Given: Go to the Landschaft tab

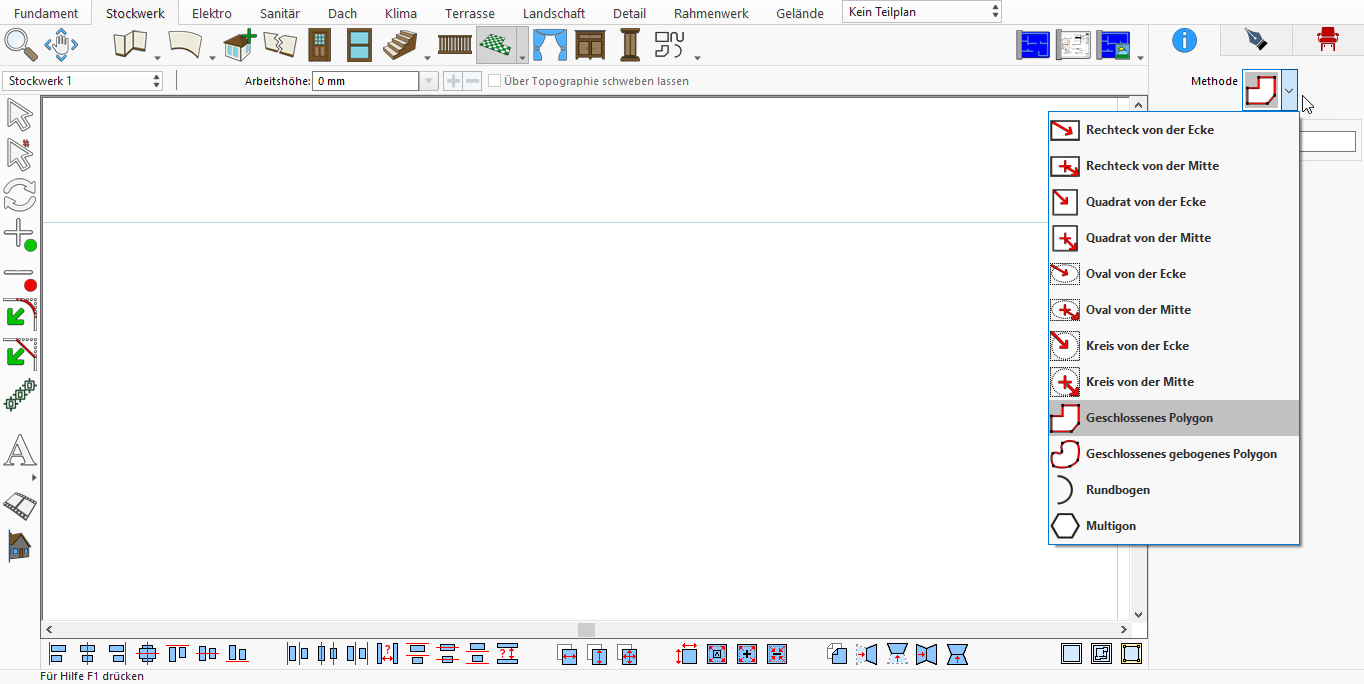Looking at the screenshot, I should (x=554, y=13).
